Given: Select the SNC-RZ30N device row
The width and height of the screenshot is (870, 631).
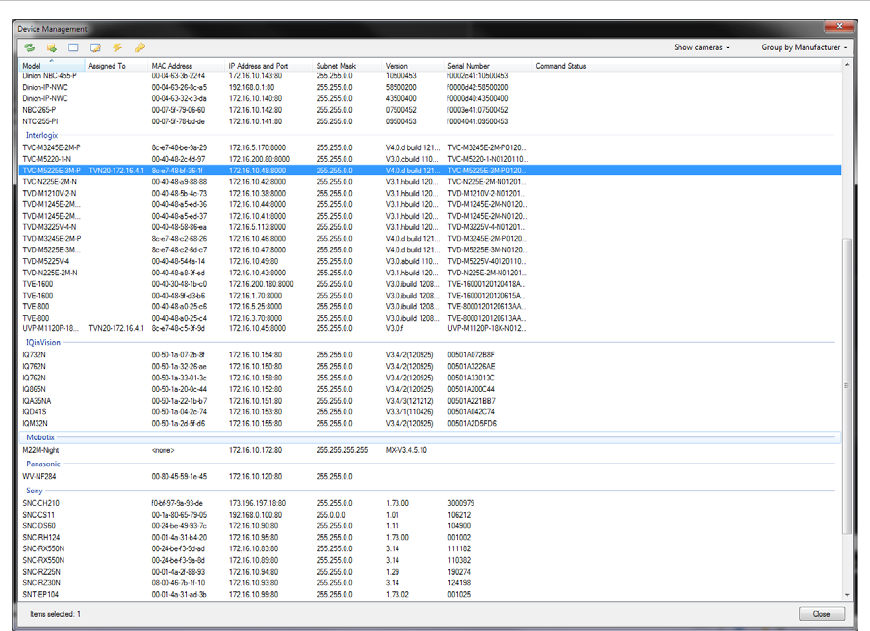Looking at the screenshot, I should [x=430, y=583].
